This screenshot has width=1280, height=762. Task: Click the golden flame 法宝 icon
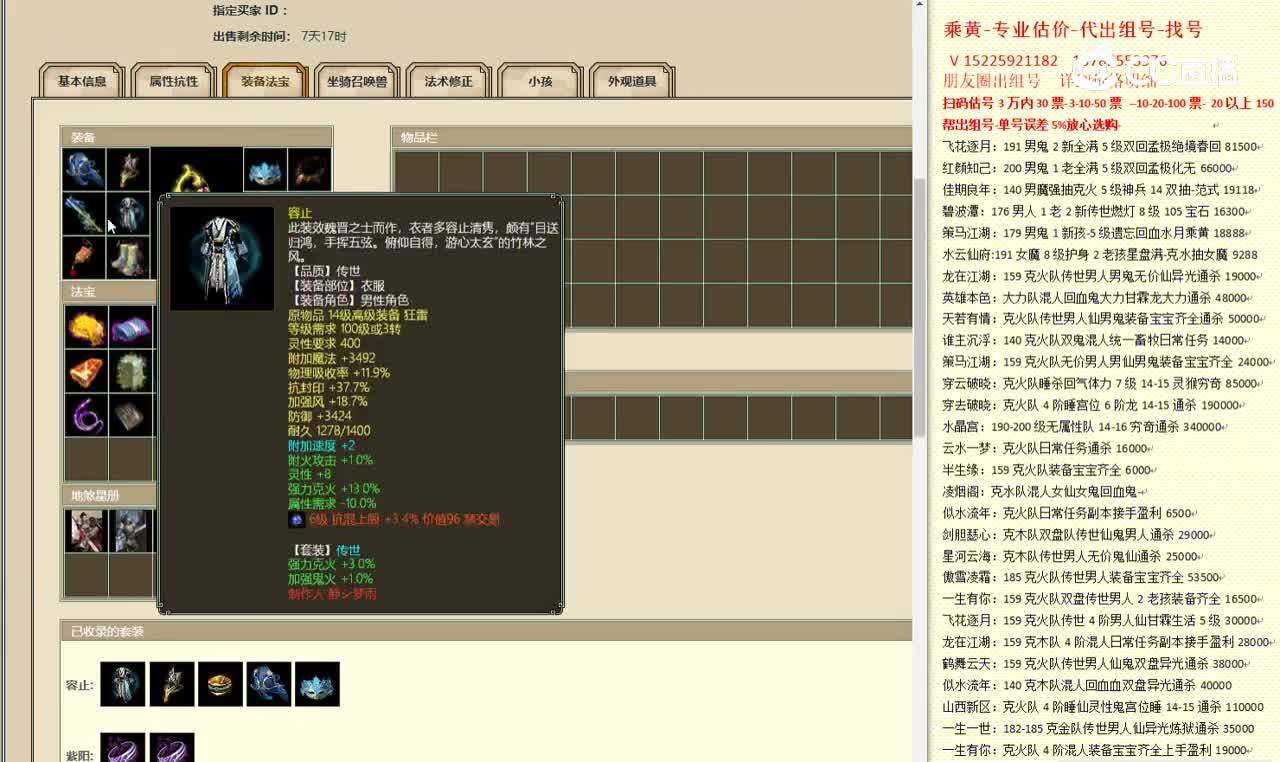point(86,326)
